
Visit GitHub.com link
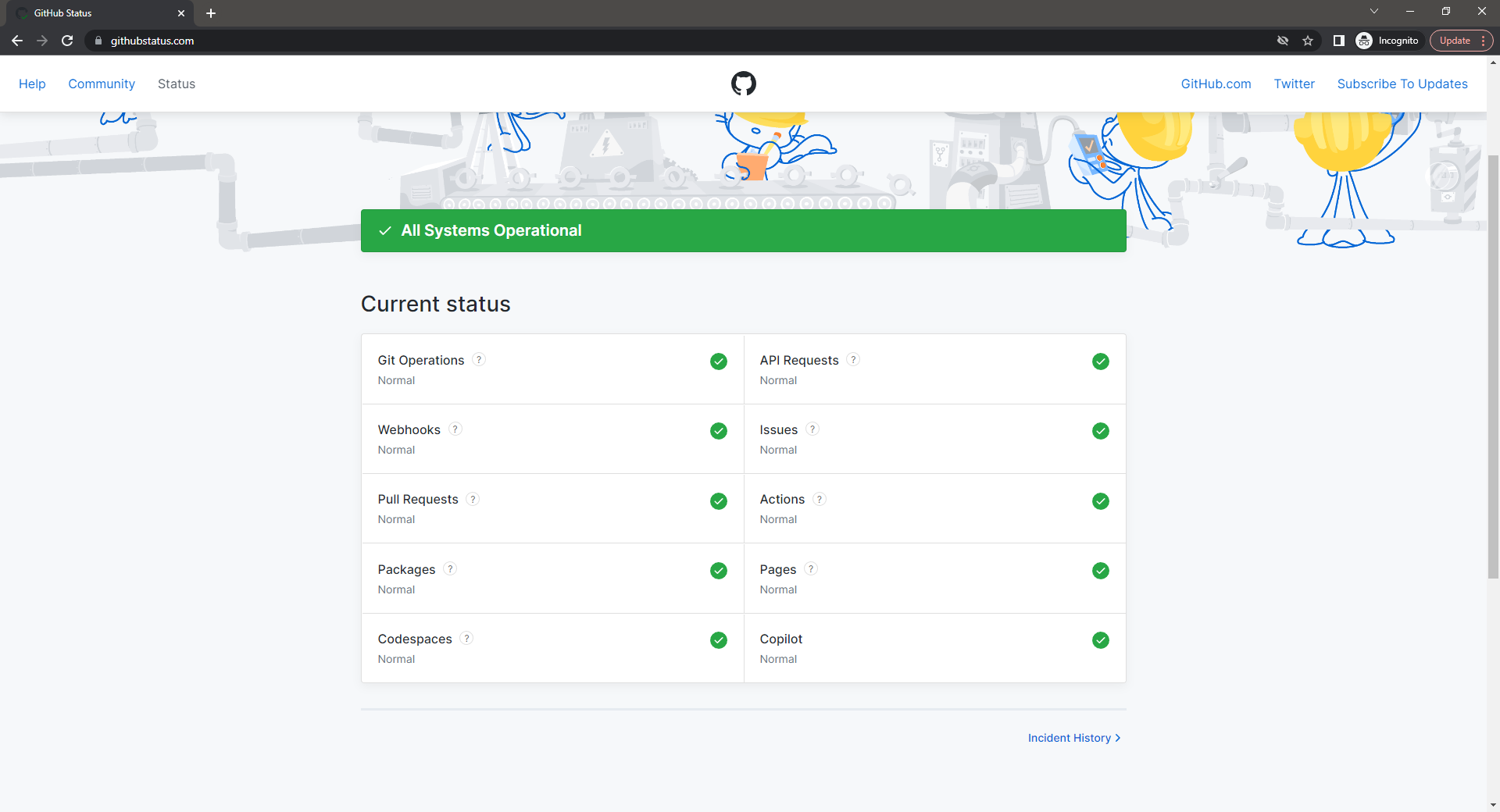coord(1216,84)
